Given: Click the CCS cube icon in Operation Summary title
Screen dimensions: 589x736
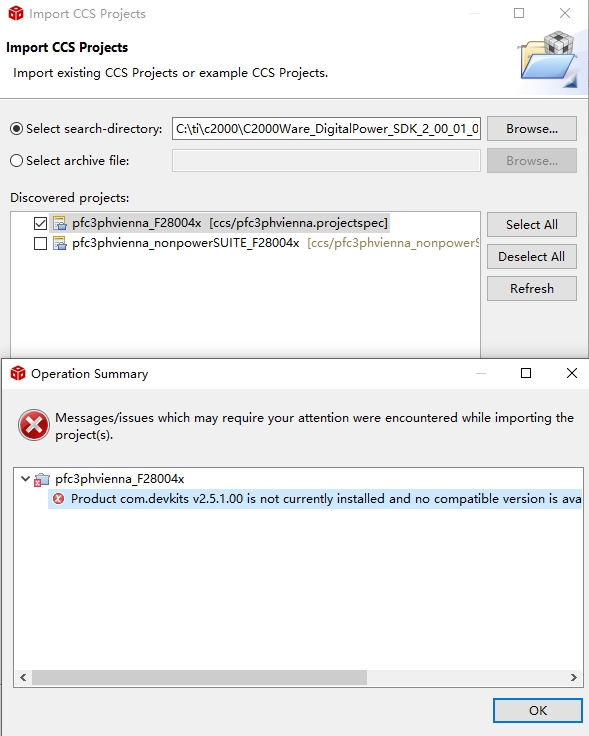Looking at the screenshot, I should coord(18,374).
